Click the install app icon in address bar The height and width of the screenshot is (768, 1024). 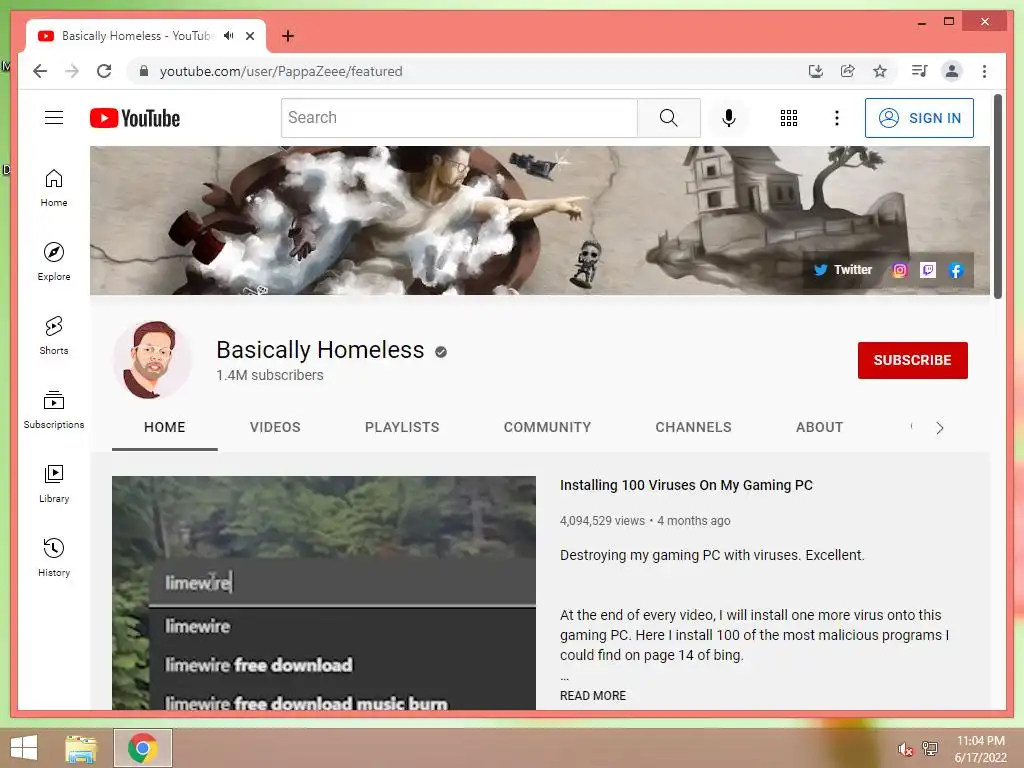point(816,71)
